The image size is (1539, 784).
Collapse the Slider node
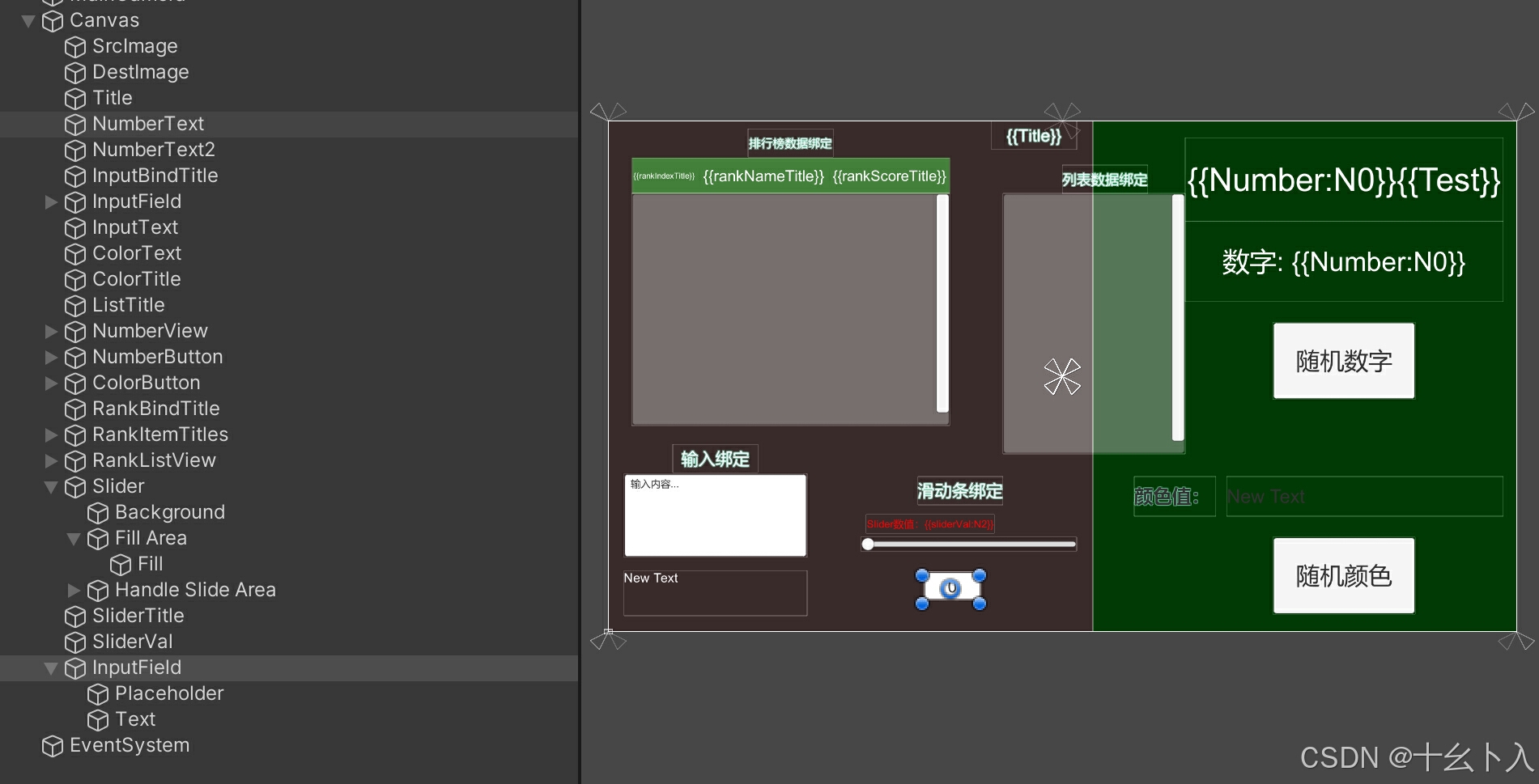coord(51,487)
